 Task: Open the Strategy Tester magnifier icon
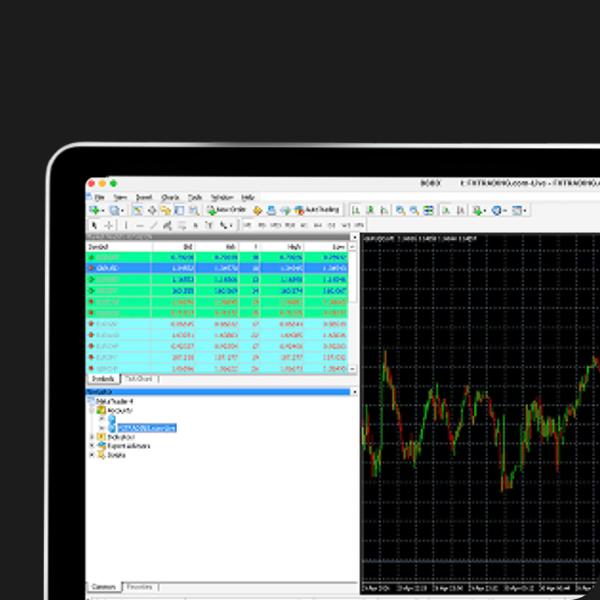coord(194,210)
